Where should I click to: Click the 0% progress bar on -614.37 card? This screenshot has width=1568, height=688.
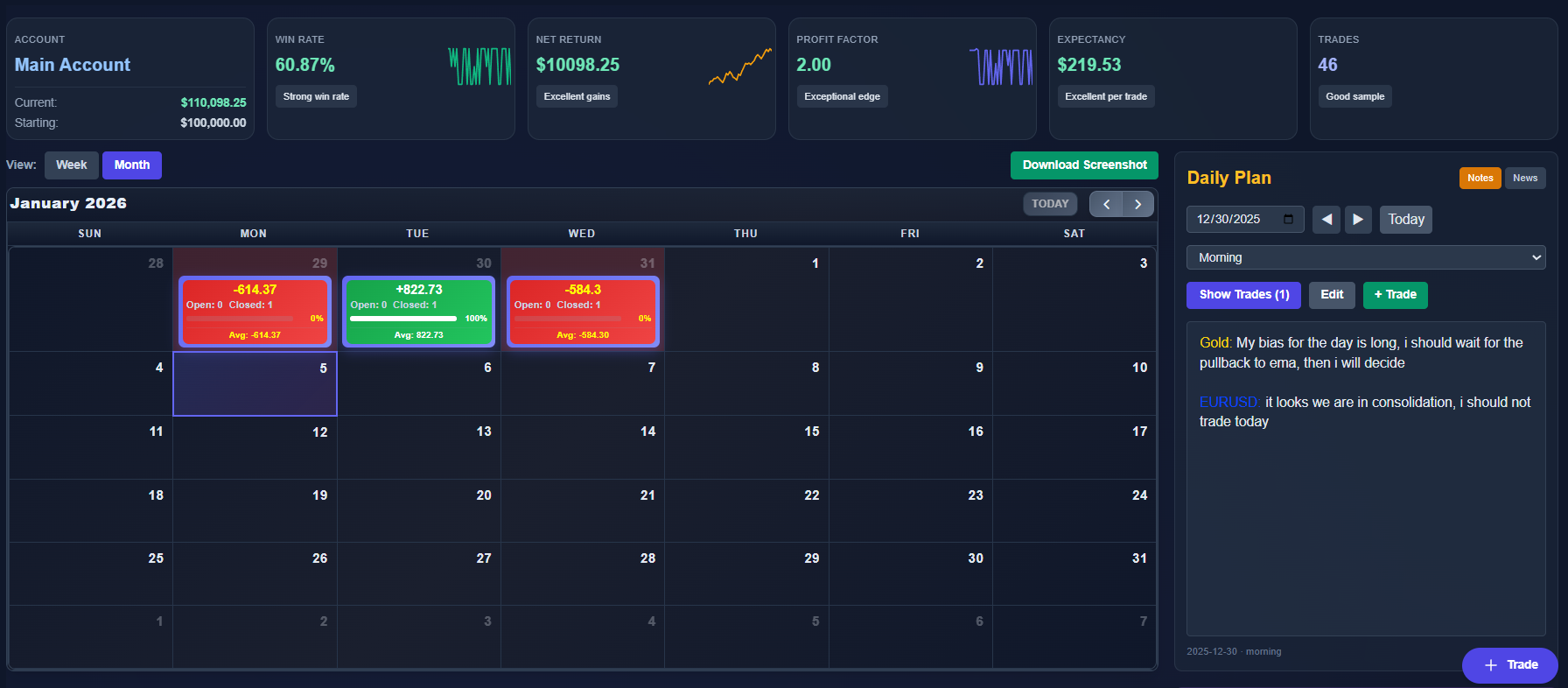coord(240,319)
